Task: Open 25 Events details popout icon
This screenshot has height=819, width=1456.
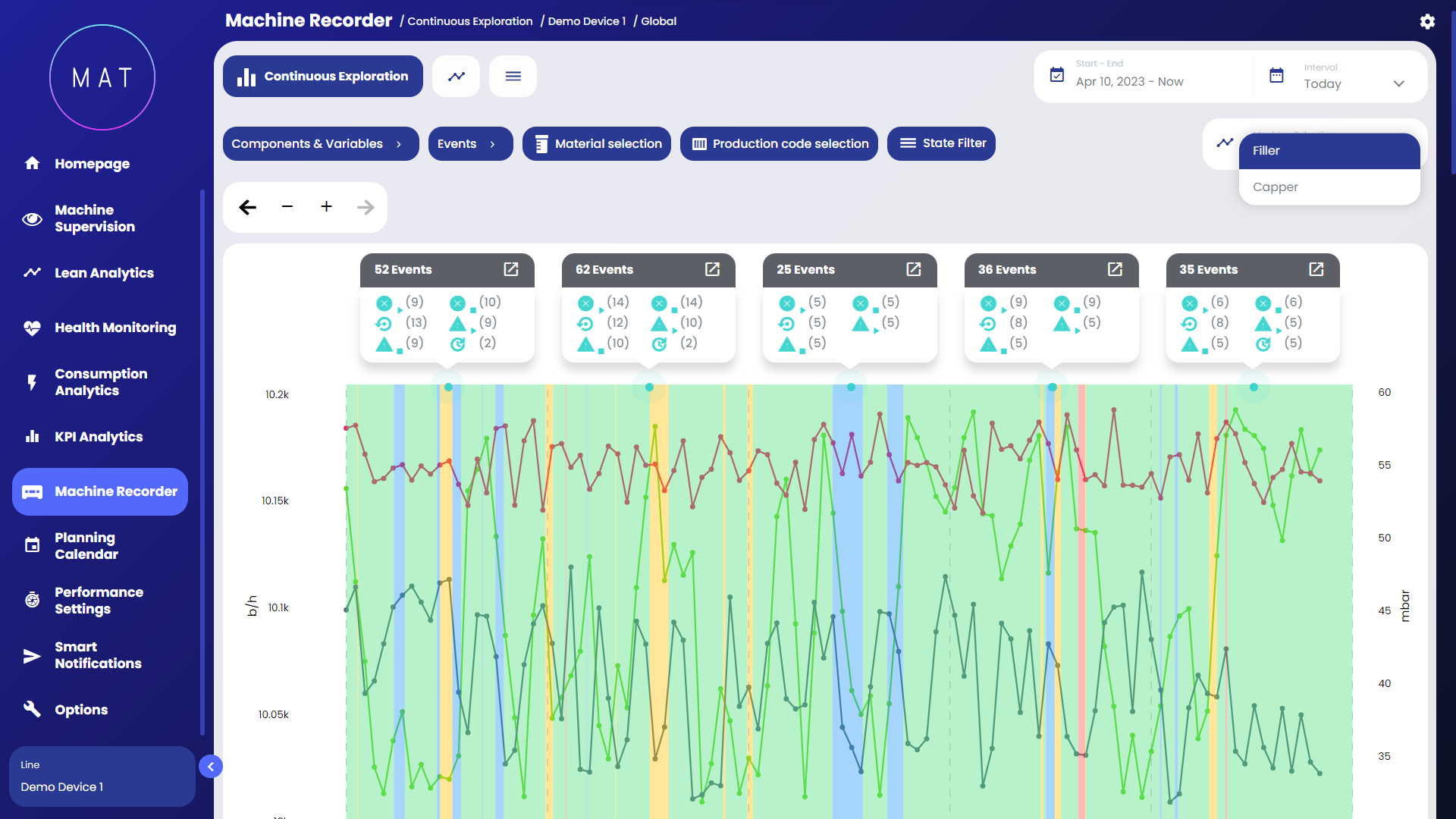Action: point(914,269)
